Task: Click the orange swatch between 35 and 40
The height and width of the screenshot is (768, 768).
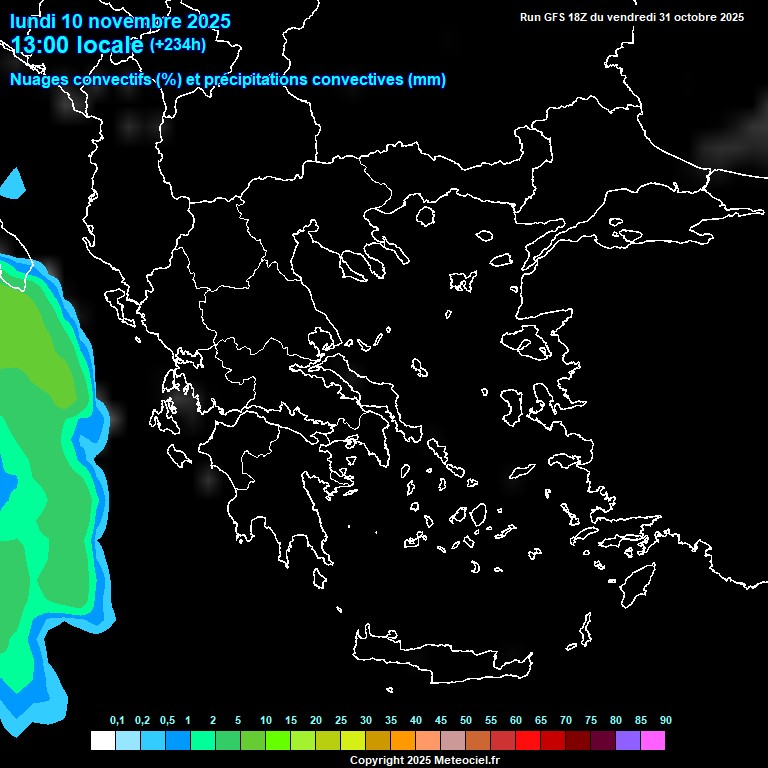Action: pyautogui.click(x=403, y=740)
